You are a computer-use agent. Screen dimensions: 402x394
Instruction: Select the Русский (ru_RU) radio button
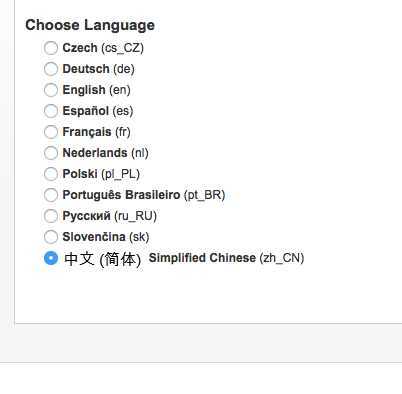click(51, 216)
